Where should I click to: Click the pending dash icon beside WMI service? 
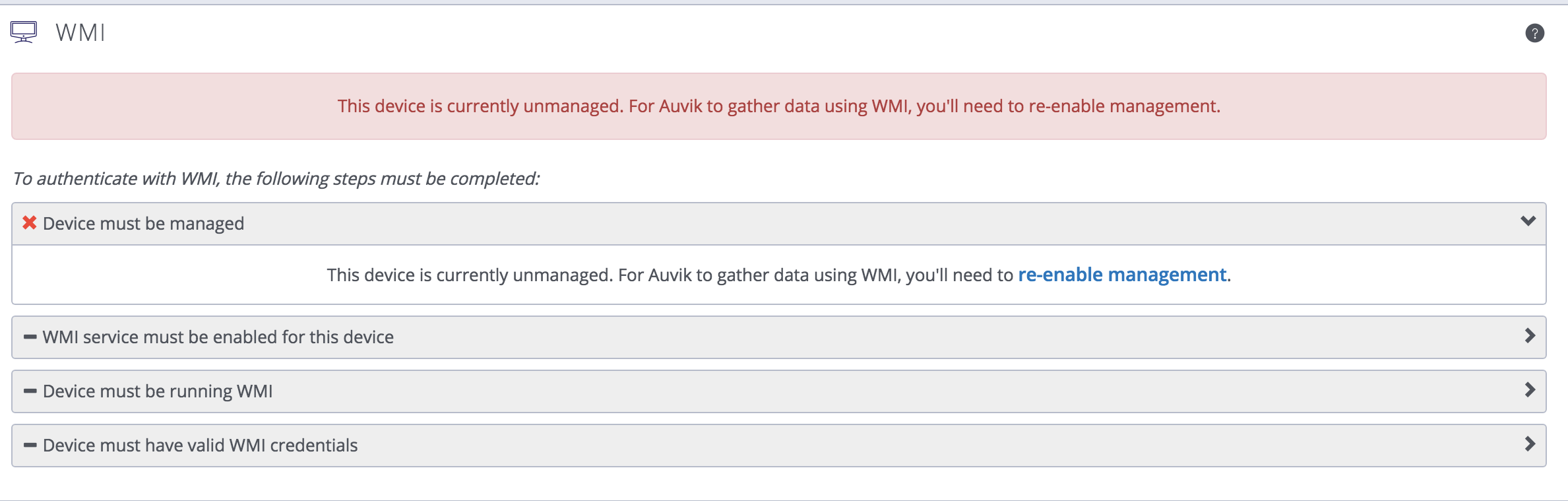tap(30, 337)
